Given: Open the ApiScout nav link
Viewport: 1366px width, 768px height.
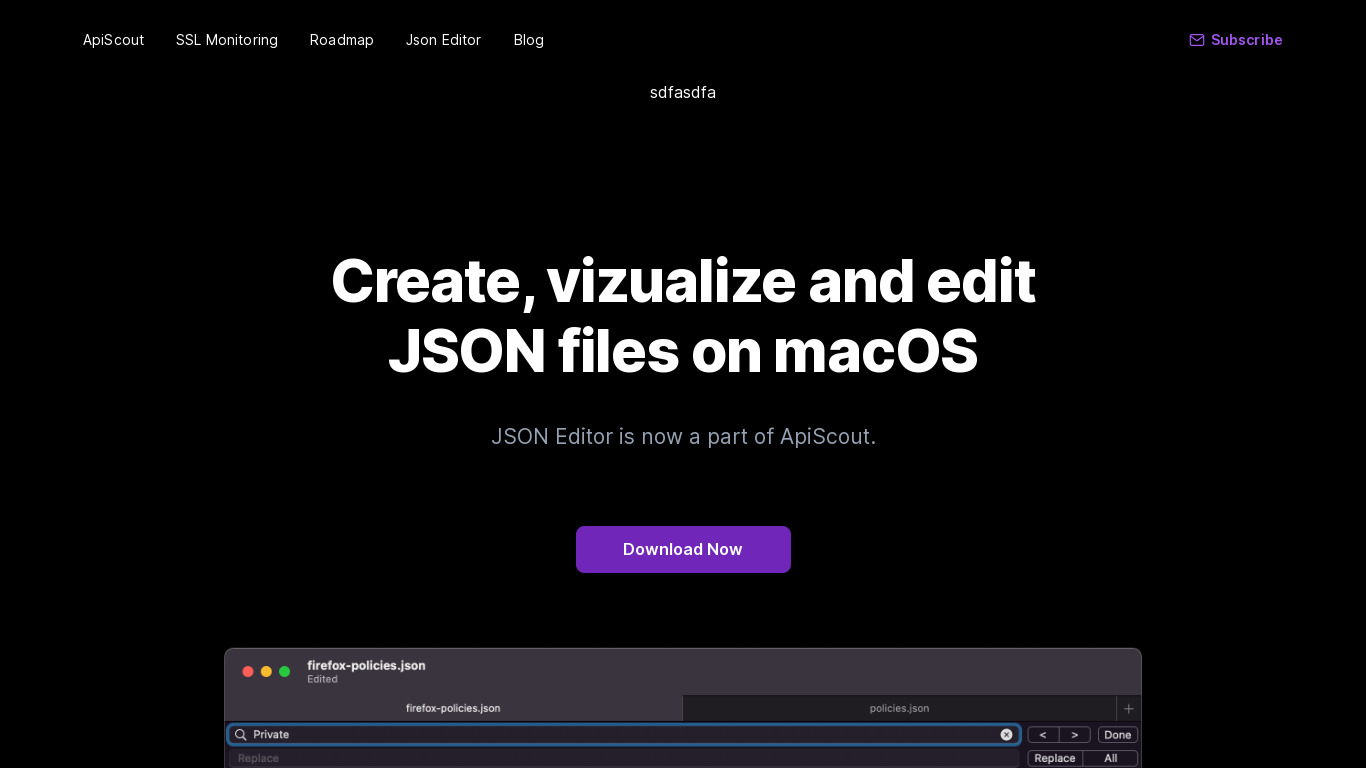Looking at the screenshot, I should coord(113,40).
